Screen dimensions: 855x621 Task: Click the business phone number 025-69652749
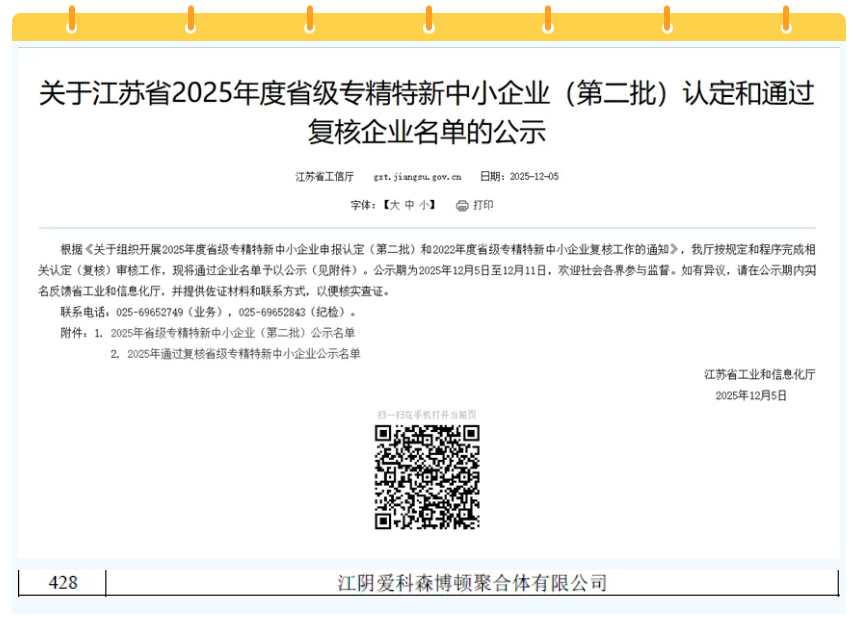click(158, 312)
